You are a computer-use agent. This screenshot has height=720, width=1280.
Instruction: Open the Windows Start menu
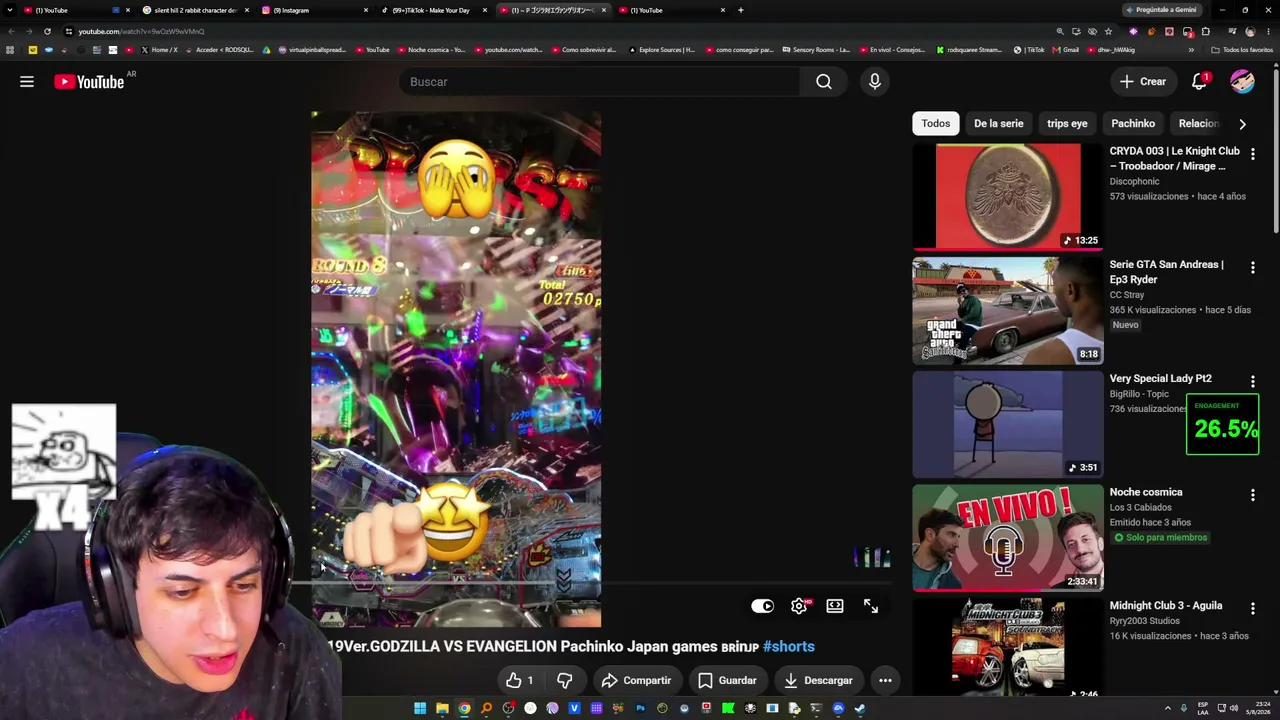(x=420, y=709)
